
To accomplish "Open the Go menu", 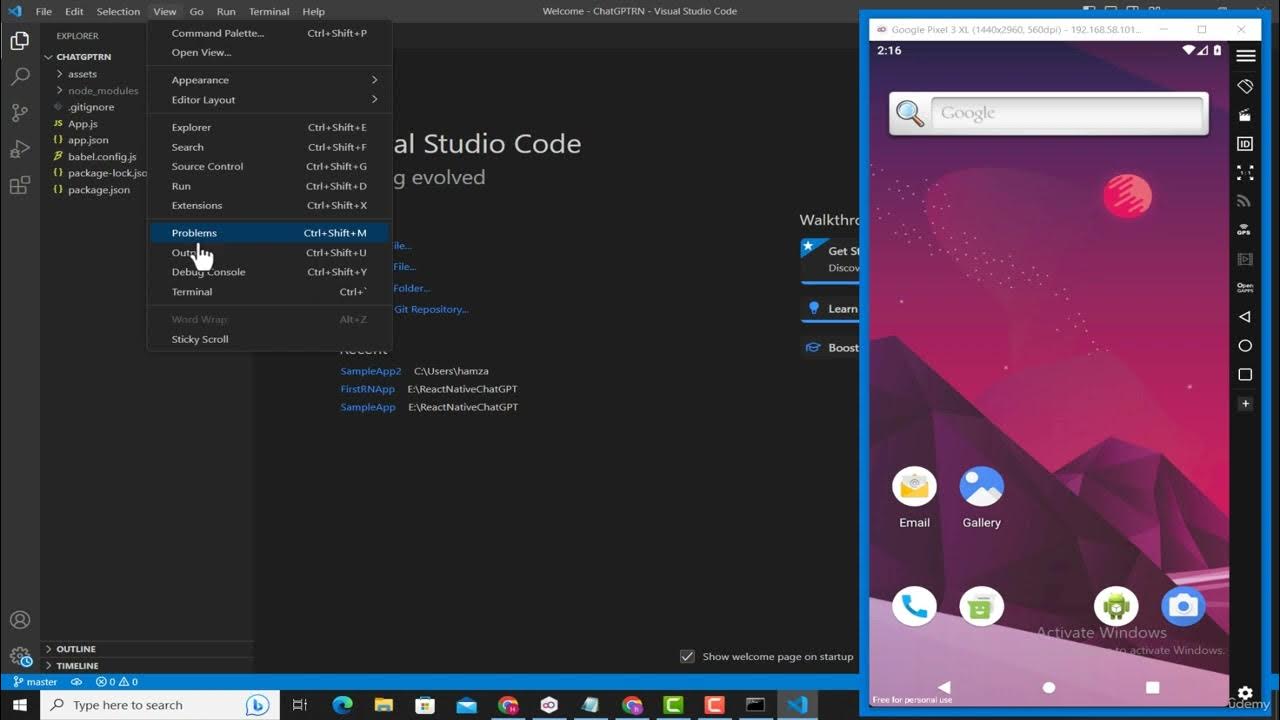I will (196, 11).
